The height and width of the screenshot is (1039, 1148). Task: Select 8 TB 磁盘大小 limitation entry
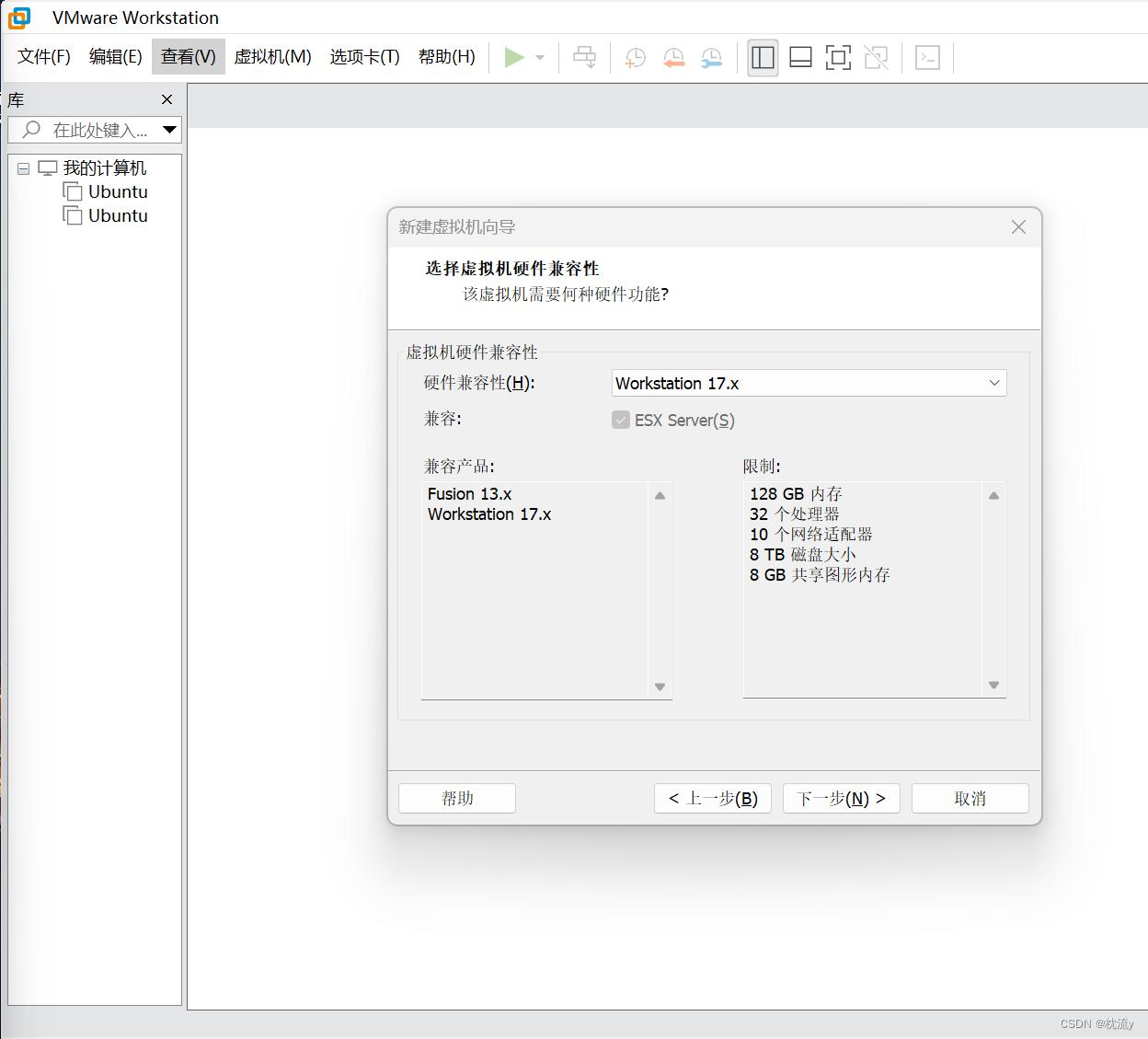click(x=803, y=555)
